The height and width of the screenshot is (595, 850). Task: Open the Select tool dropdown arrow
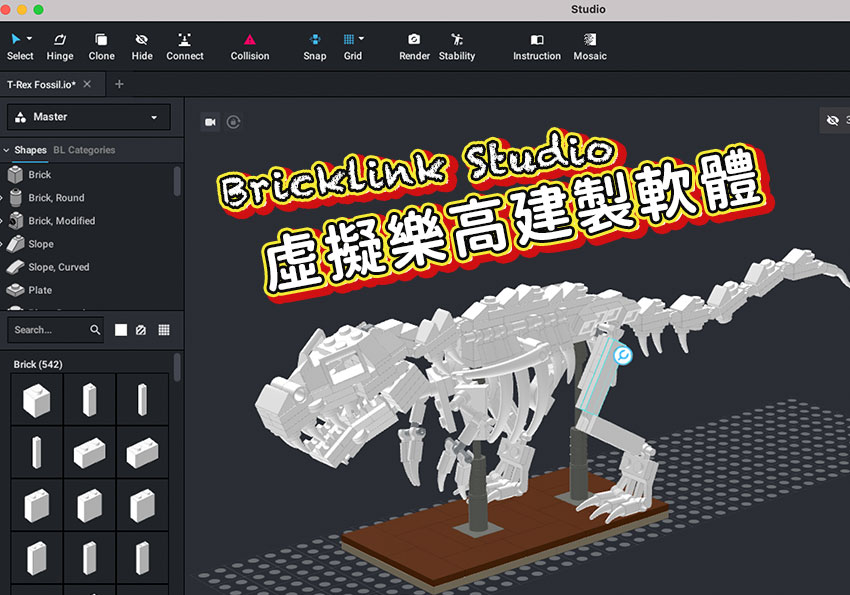pyautogui.click(x=29, y=38)
